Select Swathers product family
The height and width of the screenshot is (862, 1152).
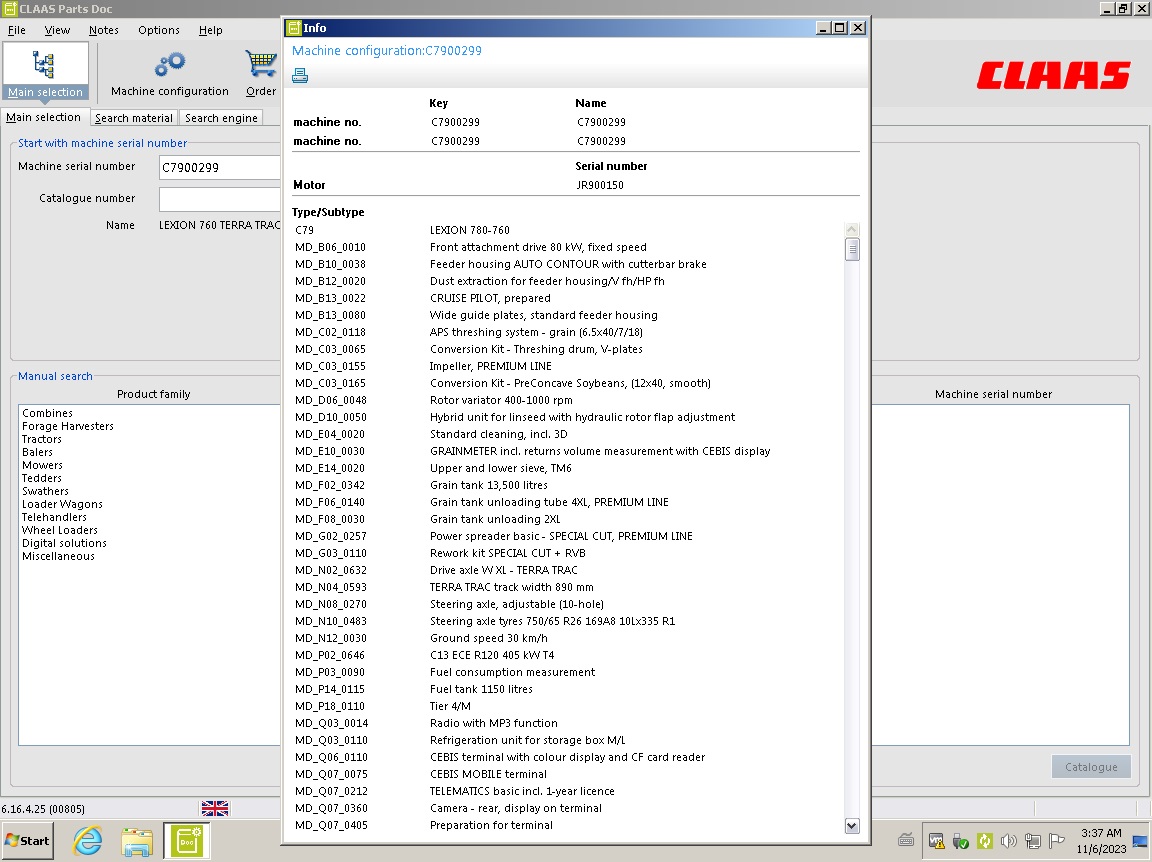pos(45,492)
